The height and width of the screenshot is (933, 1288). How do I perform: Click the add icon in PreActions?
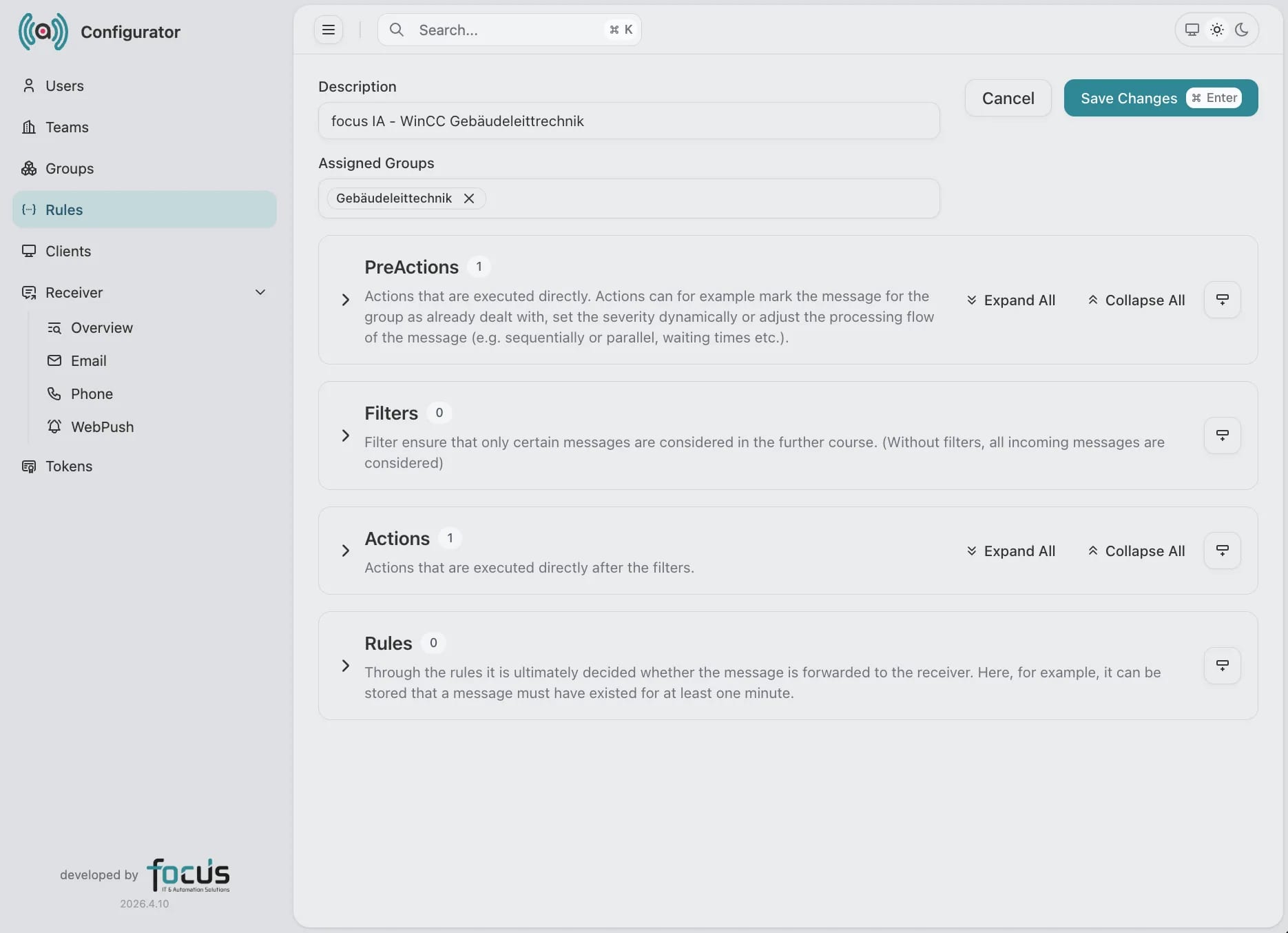pyautogui.click(x=1223, y=300)
